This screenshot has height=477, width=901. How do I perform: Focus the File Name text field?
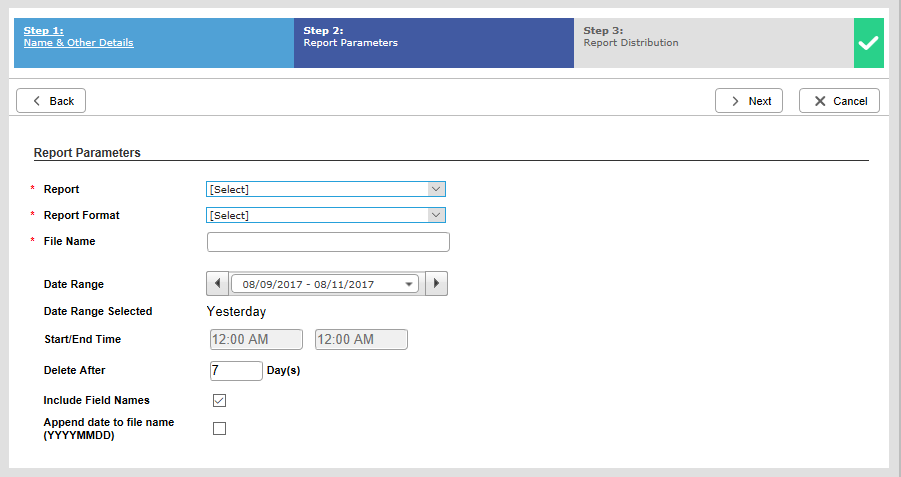tap(328, 242)
